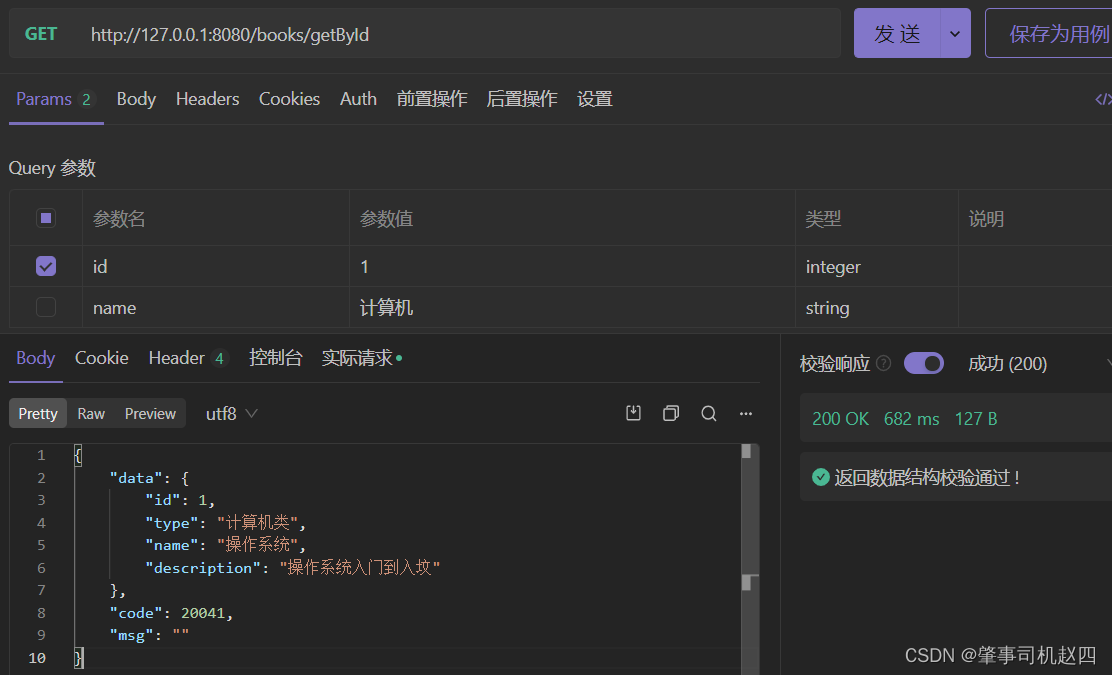
Task: Enable the name query parameter checkbox
Action: point(46,307)
